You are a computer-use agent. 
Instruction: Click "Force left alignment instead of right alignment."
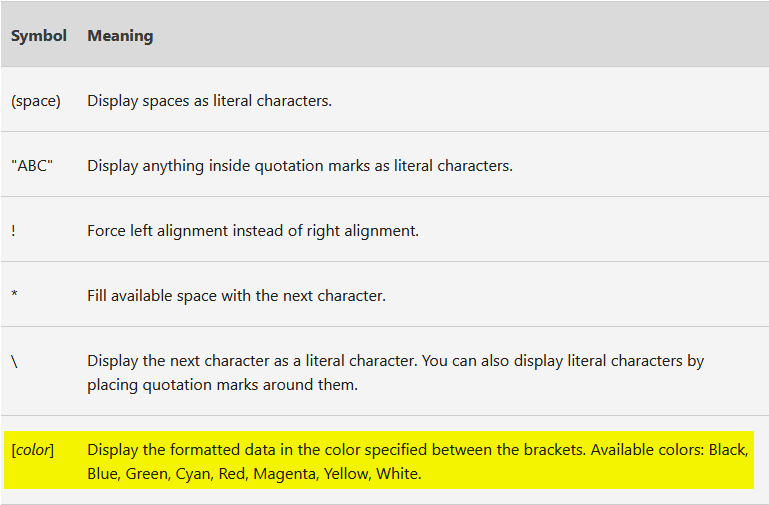click(253, 230)
